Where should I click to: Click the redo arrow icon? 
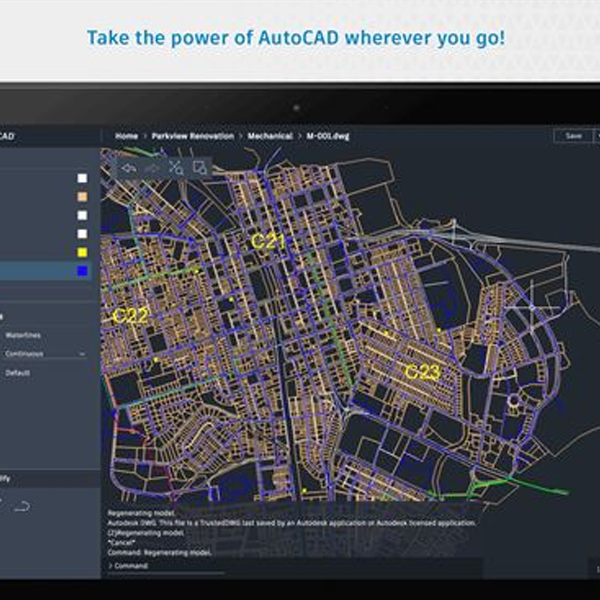coord(152,168)
